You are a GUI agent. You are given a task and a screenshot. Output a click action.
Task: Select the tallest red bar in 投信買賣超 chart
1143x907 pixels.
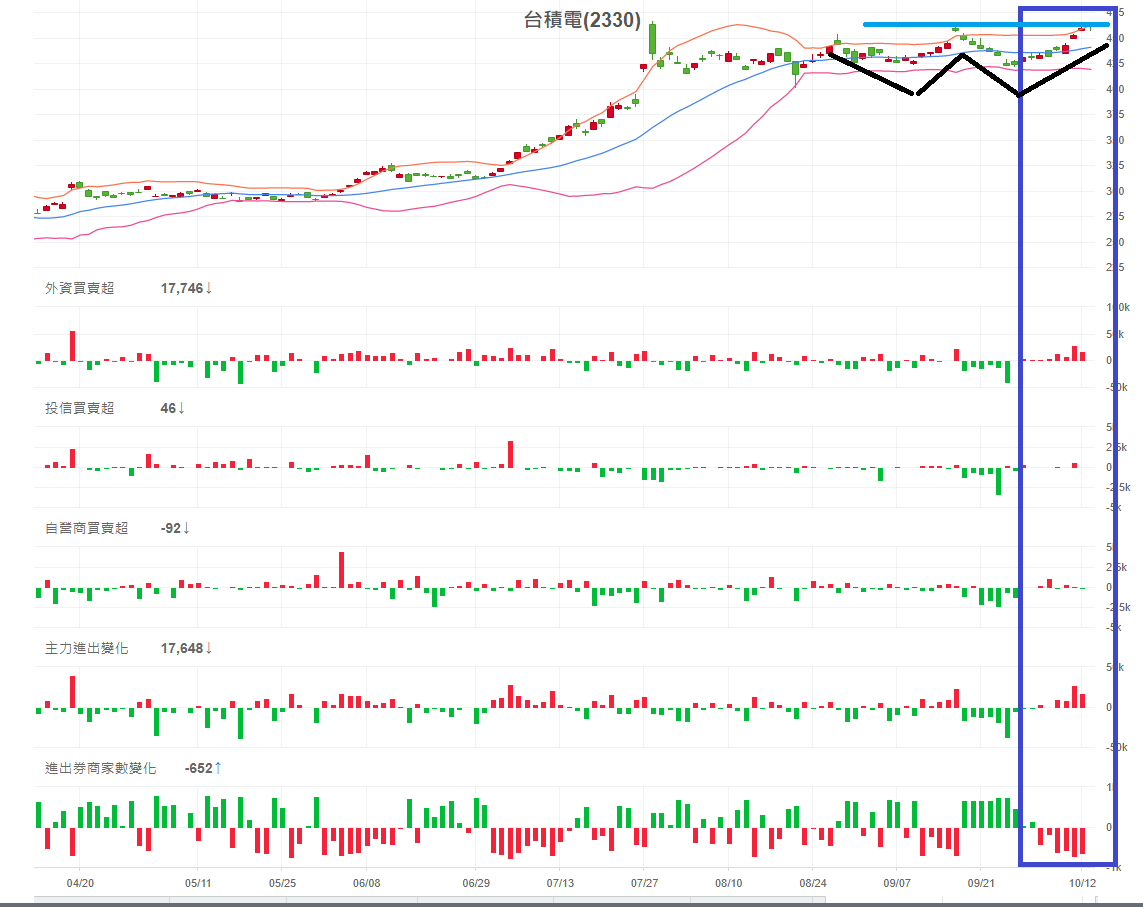pyautogui.click(x=510, y=454)
